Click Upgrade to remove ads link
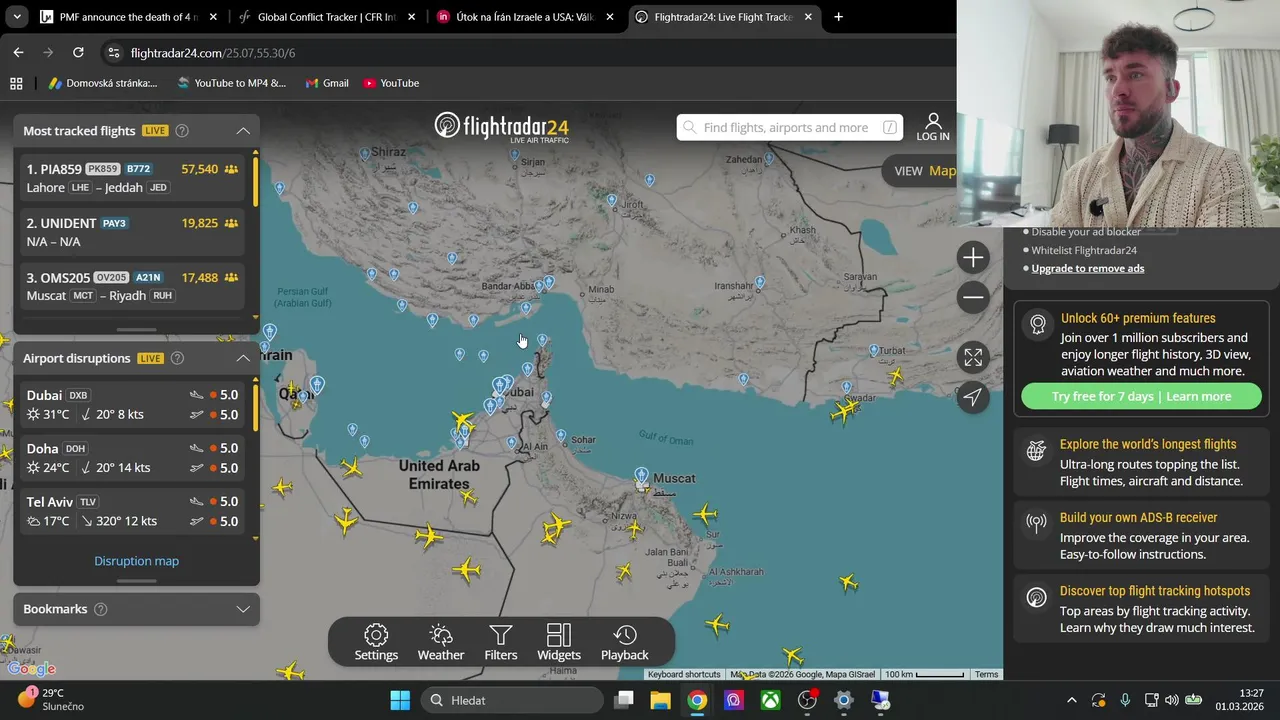The image size is (1280, 720). pos(1088,268)
